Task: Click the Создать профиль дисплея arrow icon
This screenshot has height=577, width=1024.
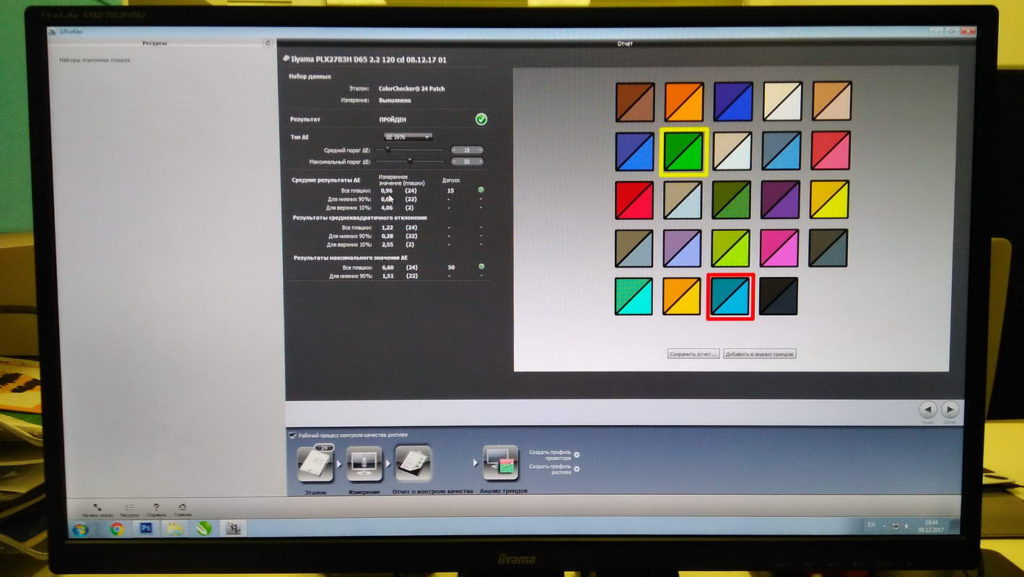Action: [577, 469]
